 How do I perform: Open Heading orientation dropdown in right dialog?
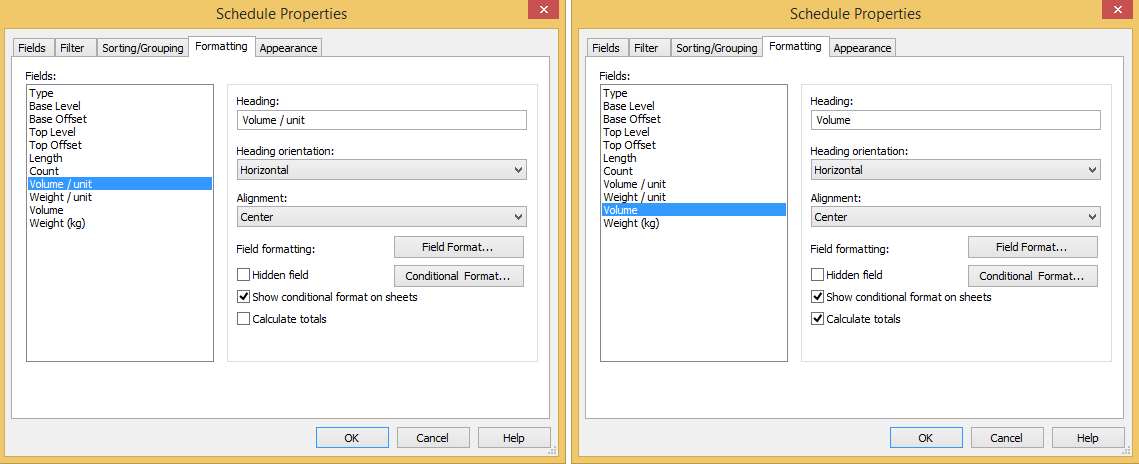point(955,170)
